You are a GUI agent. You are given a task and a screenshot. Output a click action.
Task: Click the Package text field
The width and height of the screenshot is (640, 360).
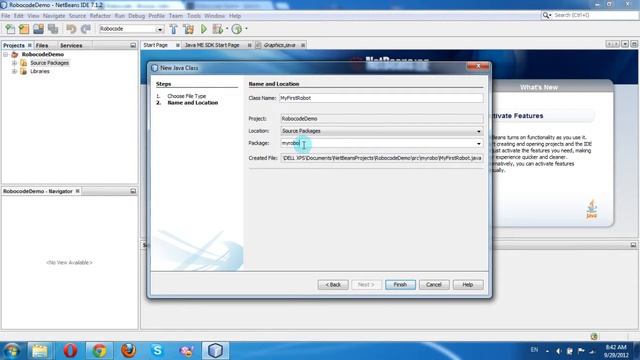[378, 143]
